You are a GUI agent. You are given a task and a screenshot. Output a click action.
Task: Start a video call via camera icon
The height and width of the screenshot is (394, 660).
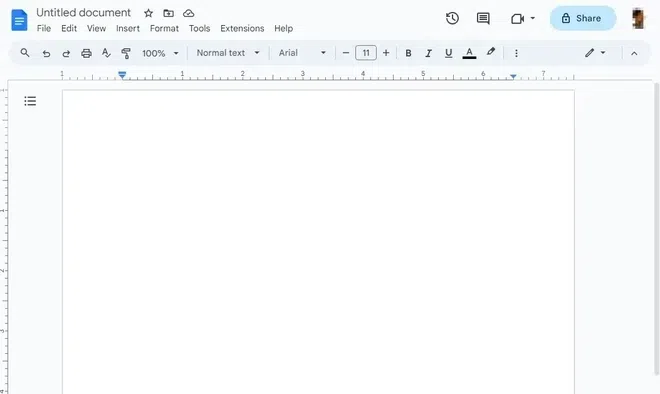point(517,19)
